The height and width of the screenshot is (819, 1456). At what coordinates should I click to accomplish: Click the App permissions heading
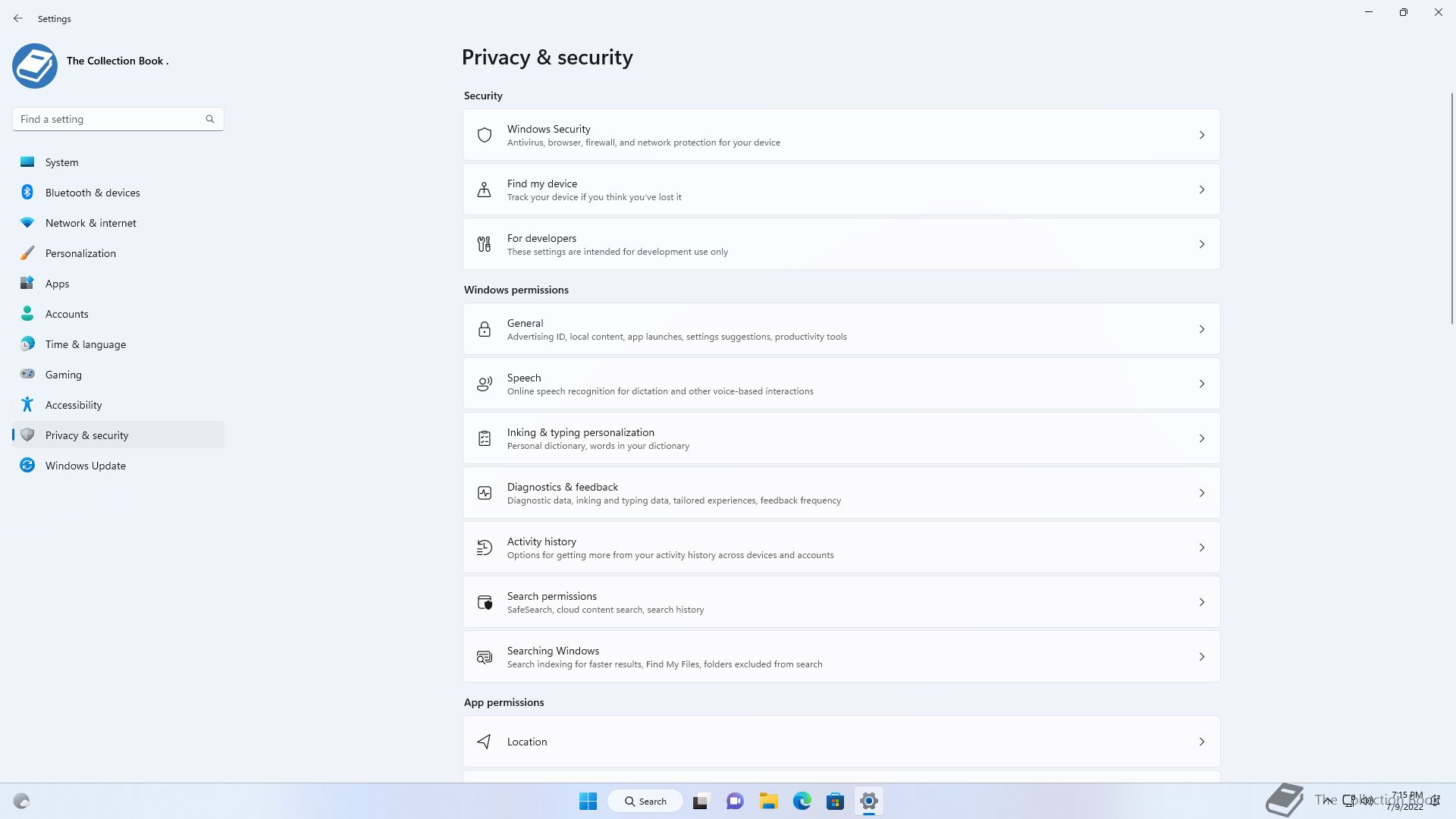504,702
